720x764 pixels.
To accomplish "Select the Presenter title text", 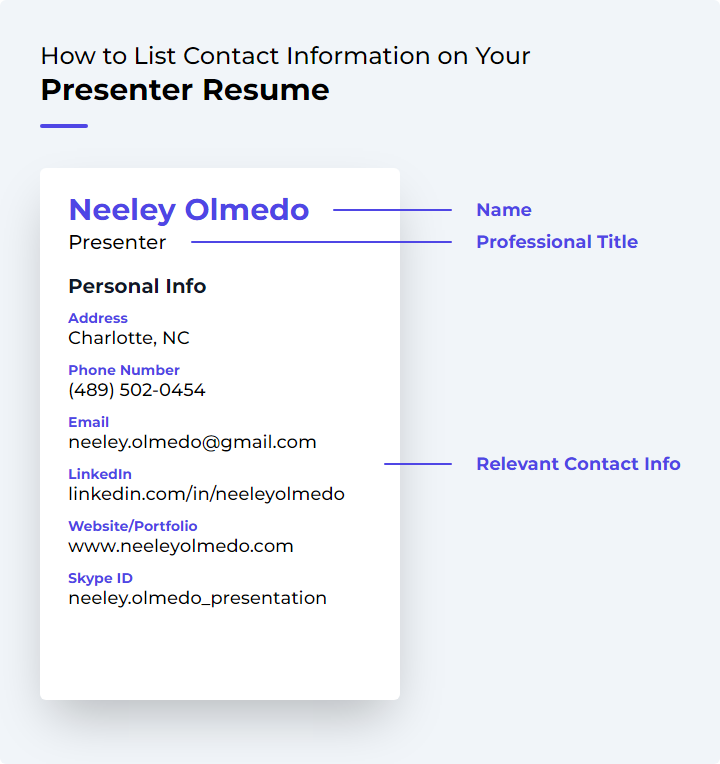I will pos(117,242).
